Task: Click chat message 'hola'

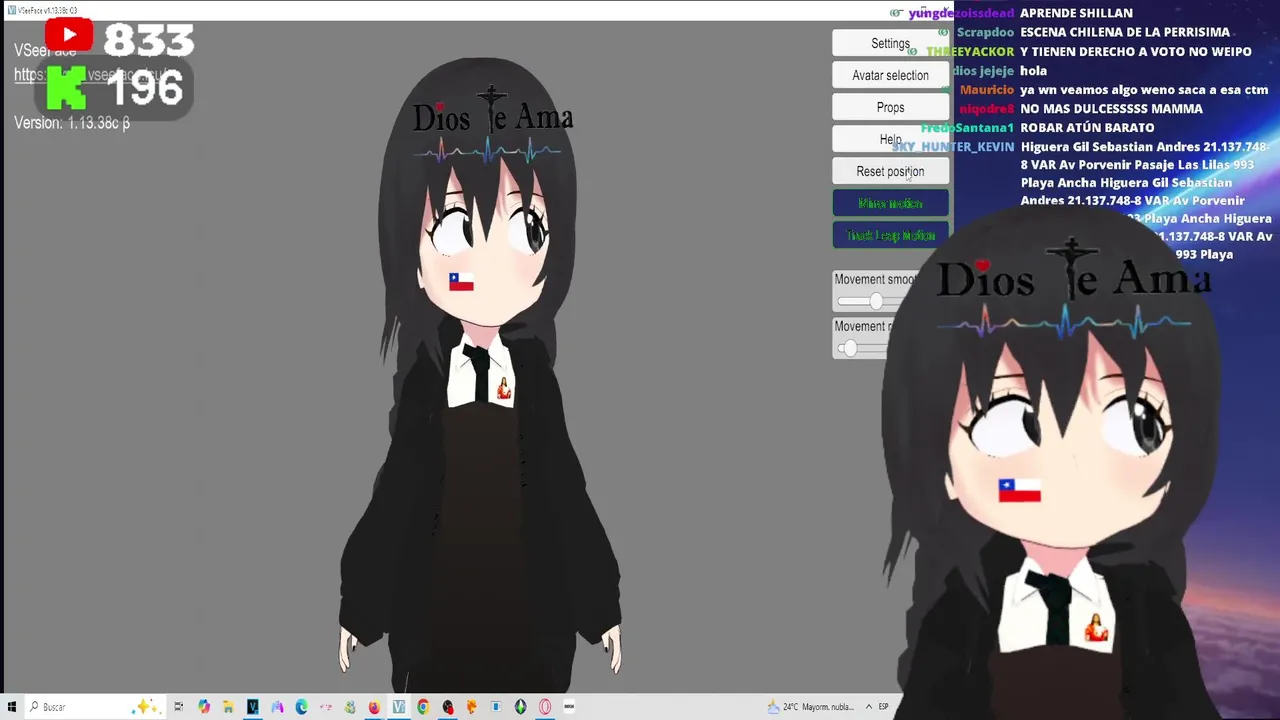Action: click(1033, 71)
